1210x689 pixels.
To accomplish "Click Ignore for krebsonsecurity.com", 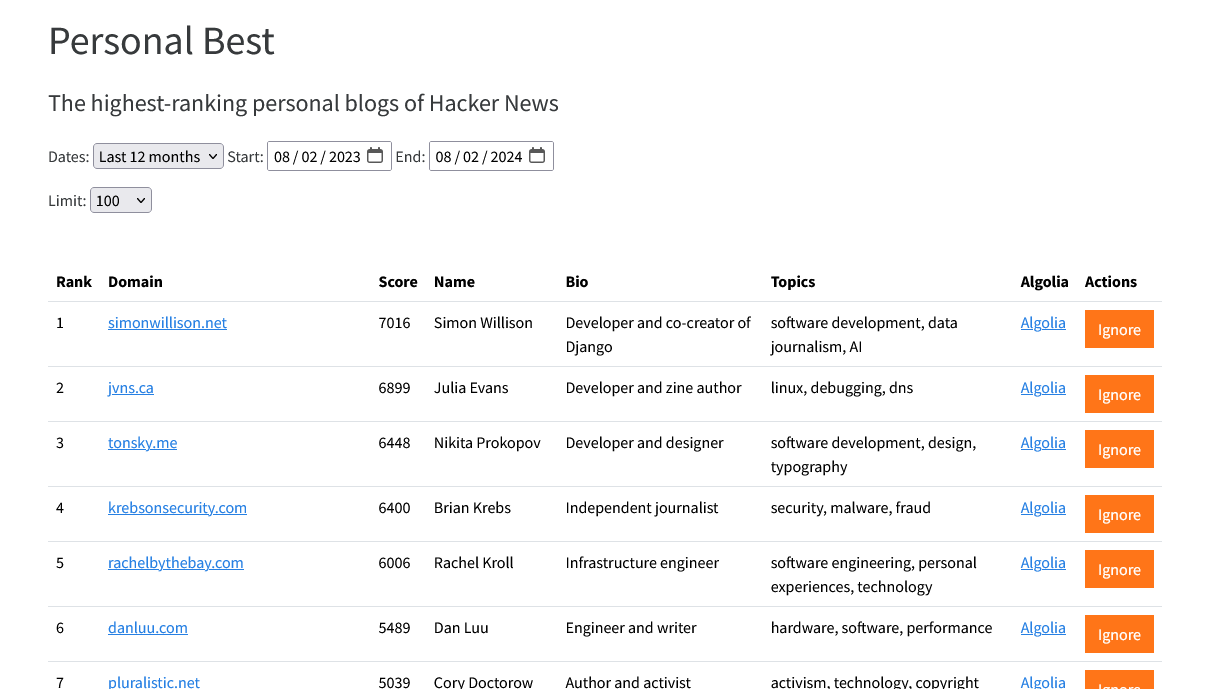I will [x=1119, y=515].
